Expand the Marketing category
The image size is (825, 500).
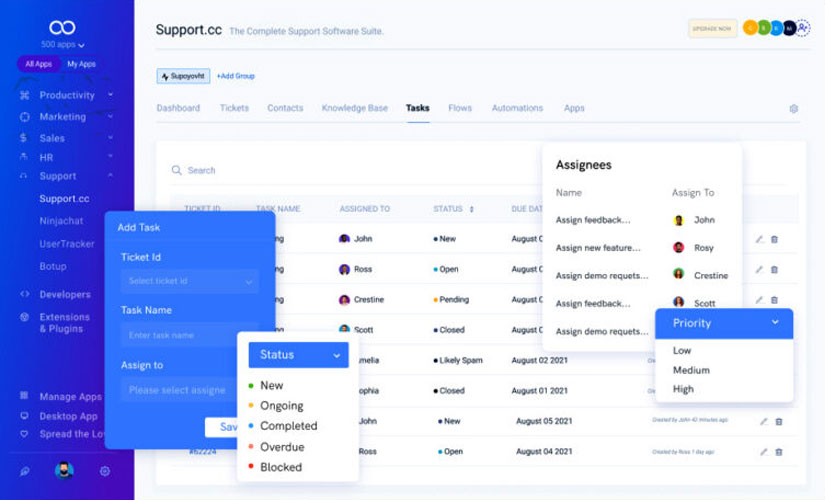click(110, 116)
